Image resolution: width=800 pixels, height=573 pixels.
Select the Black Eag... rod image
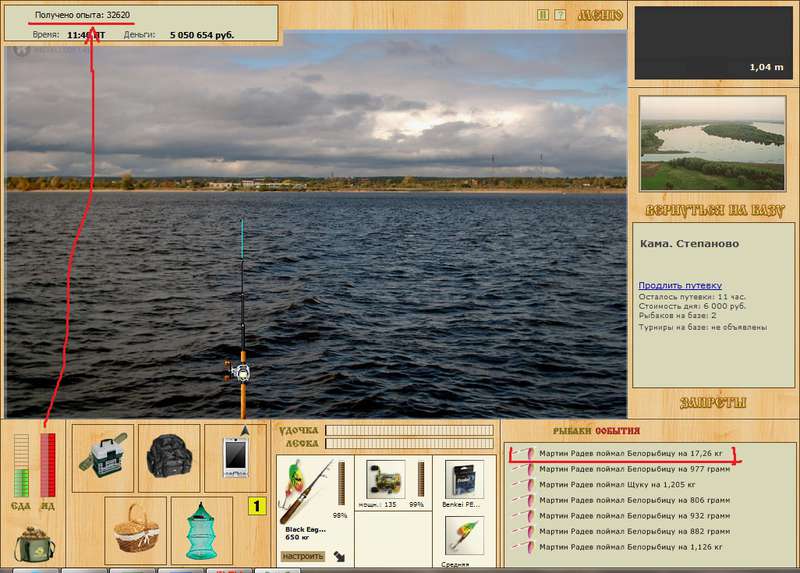[x=305, y=491]
